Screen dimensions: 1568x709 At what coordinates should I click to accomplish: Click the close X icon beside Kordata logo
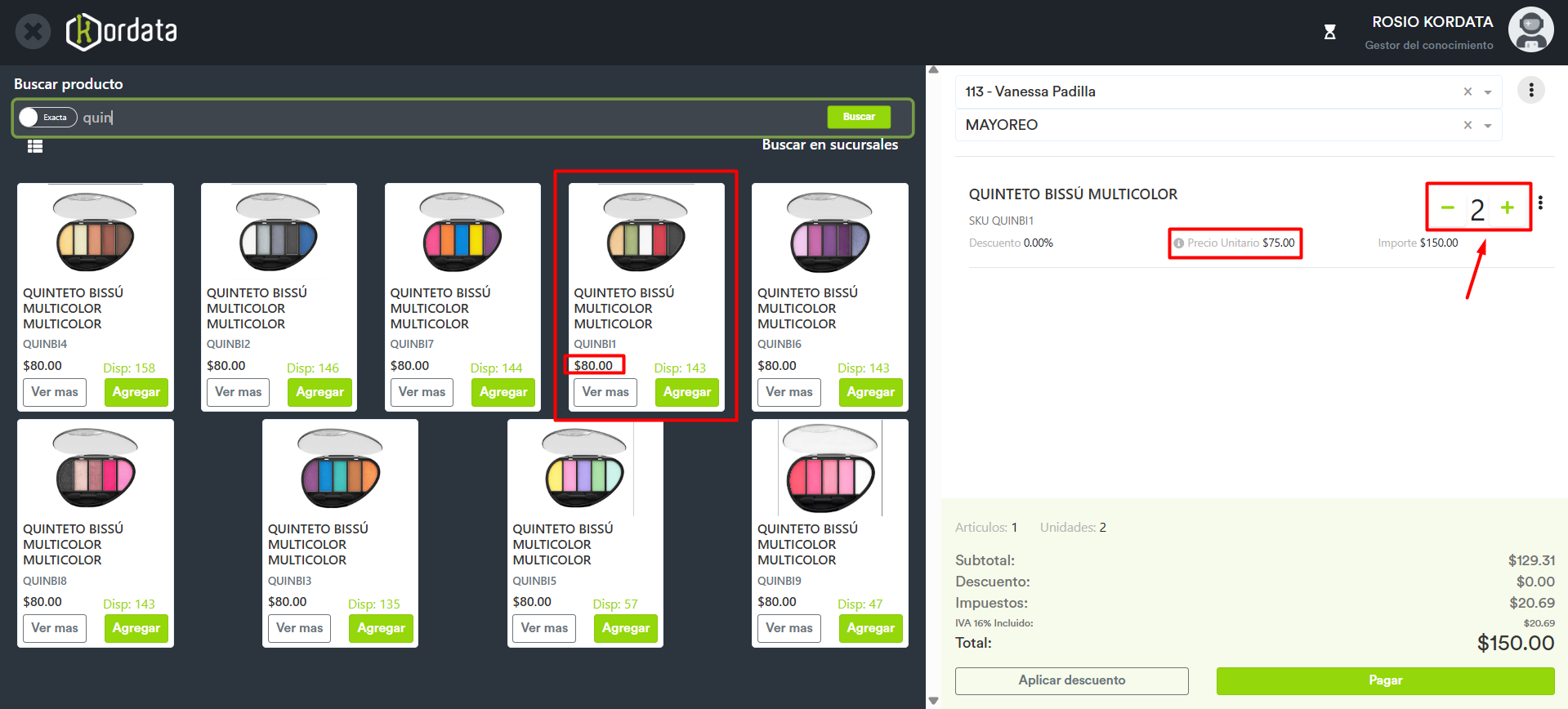pos(33,33)
